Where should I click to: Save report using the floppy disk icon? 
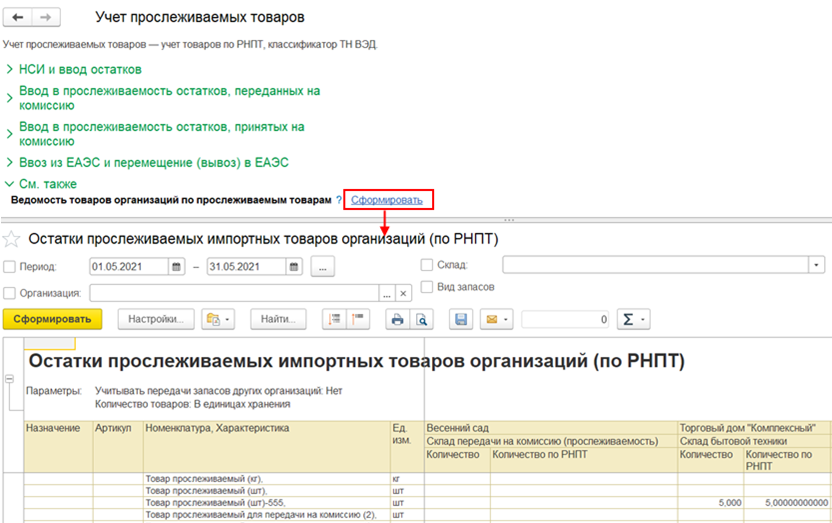click(x=461, y=320)
